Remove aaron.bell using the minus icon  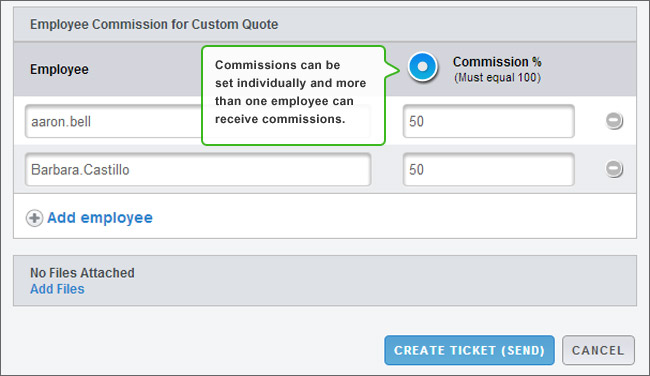[x=614, y=121]
